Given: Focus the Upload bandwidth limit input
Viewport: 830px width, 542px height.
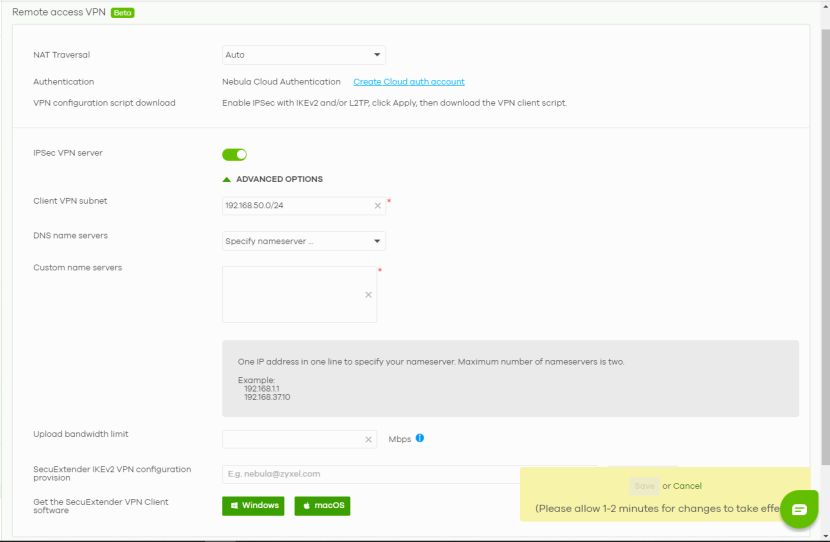Looking at the screenshot, I should click(x=292, y=439).
